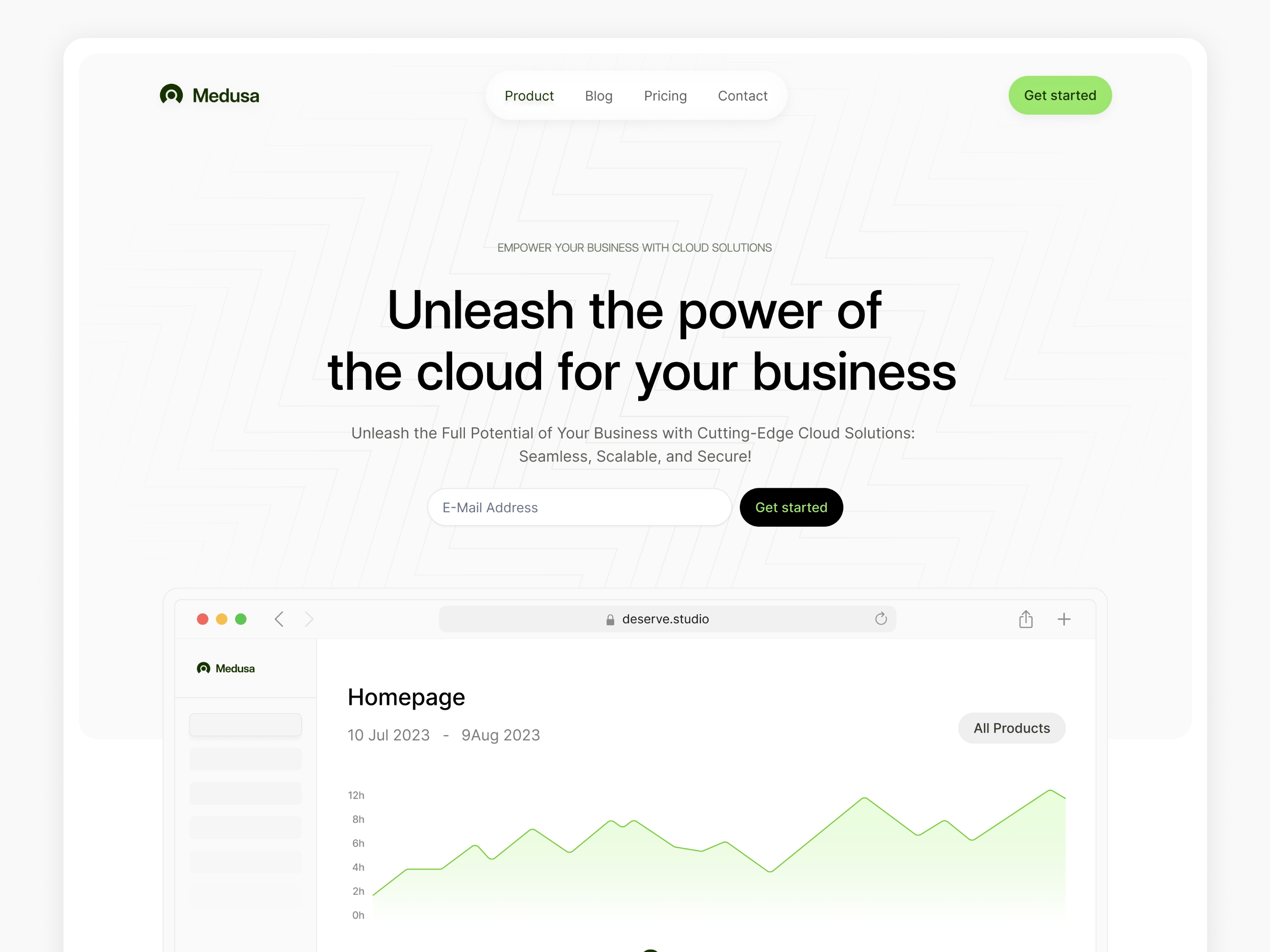Click the Contact navigation tab
This screenshot has height=952, width=1270.
[x=742, y=95]
